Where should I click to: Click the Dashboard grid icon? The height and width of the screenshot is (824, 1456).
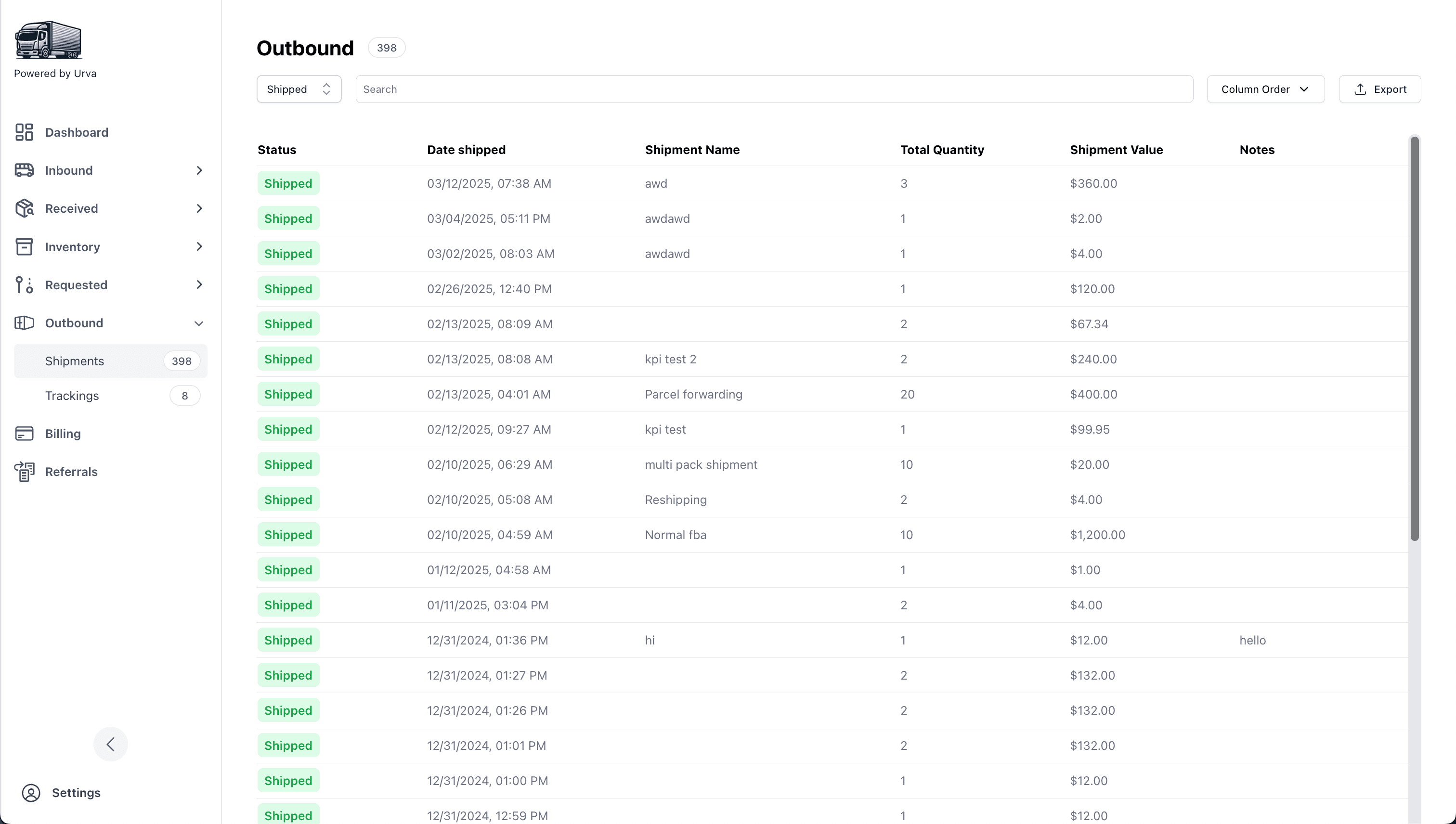point(24,132)
